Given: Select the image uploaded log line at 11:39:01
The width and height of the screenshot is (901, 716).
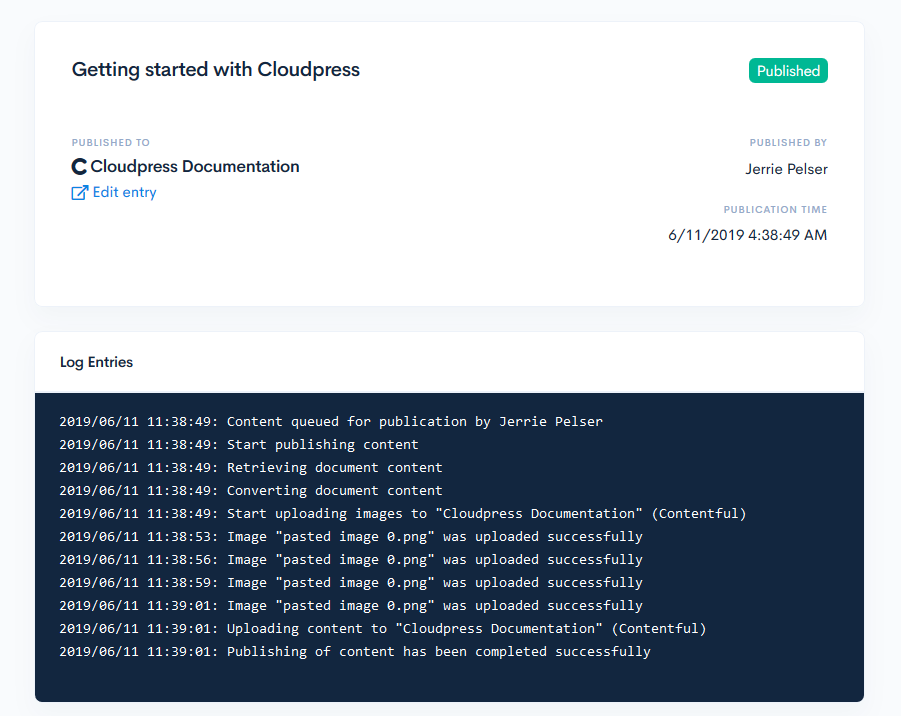Looking at the screenshot, I should (351, 606).
